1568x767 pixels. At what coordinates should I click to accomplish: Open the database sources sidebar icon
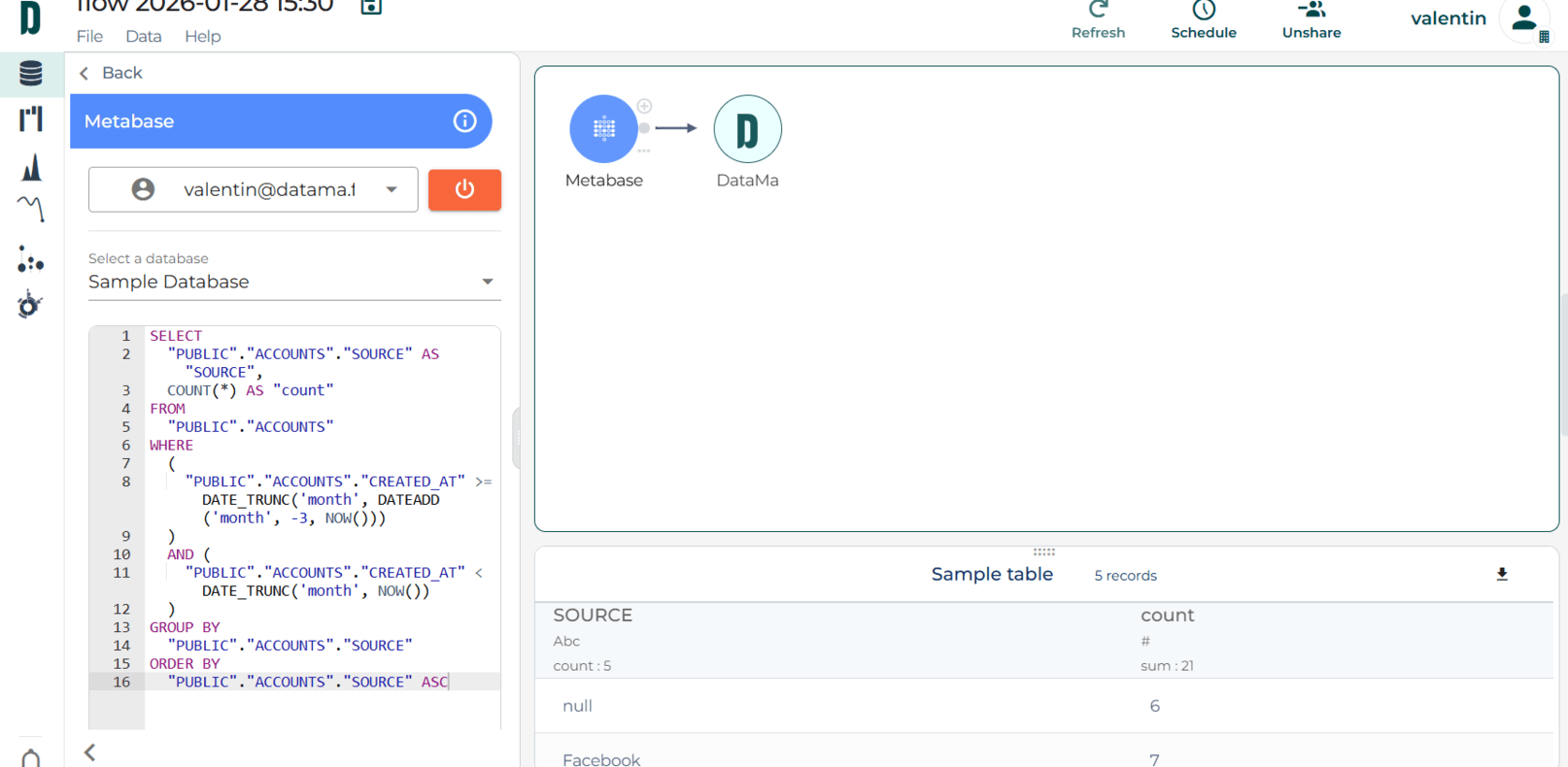coord(31,74)
